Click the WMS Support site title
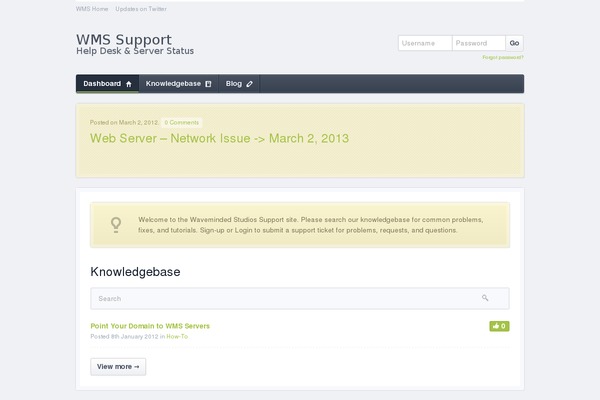Screen dimensions: 600x400 [124, 39]
